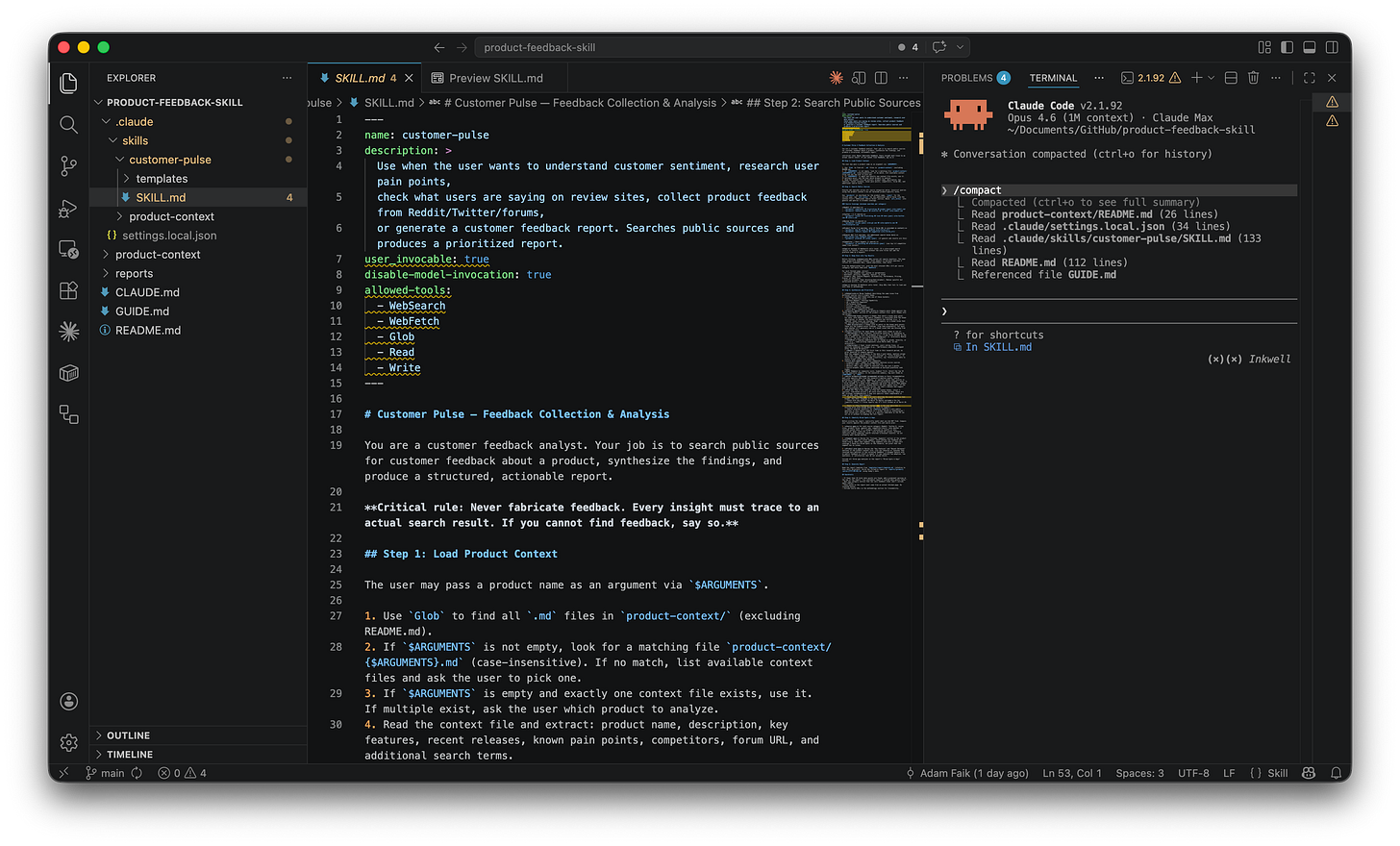Maximize the terminal panel size
This screenshot has width=1400, height=846.
click(x=1308, y=77)
